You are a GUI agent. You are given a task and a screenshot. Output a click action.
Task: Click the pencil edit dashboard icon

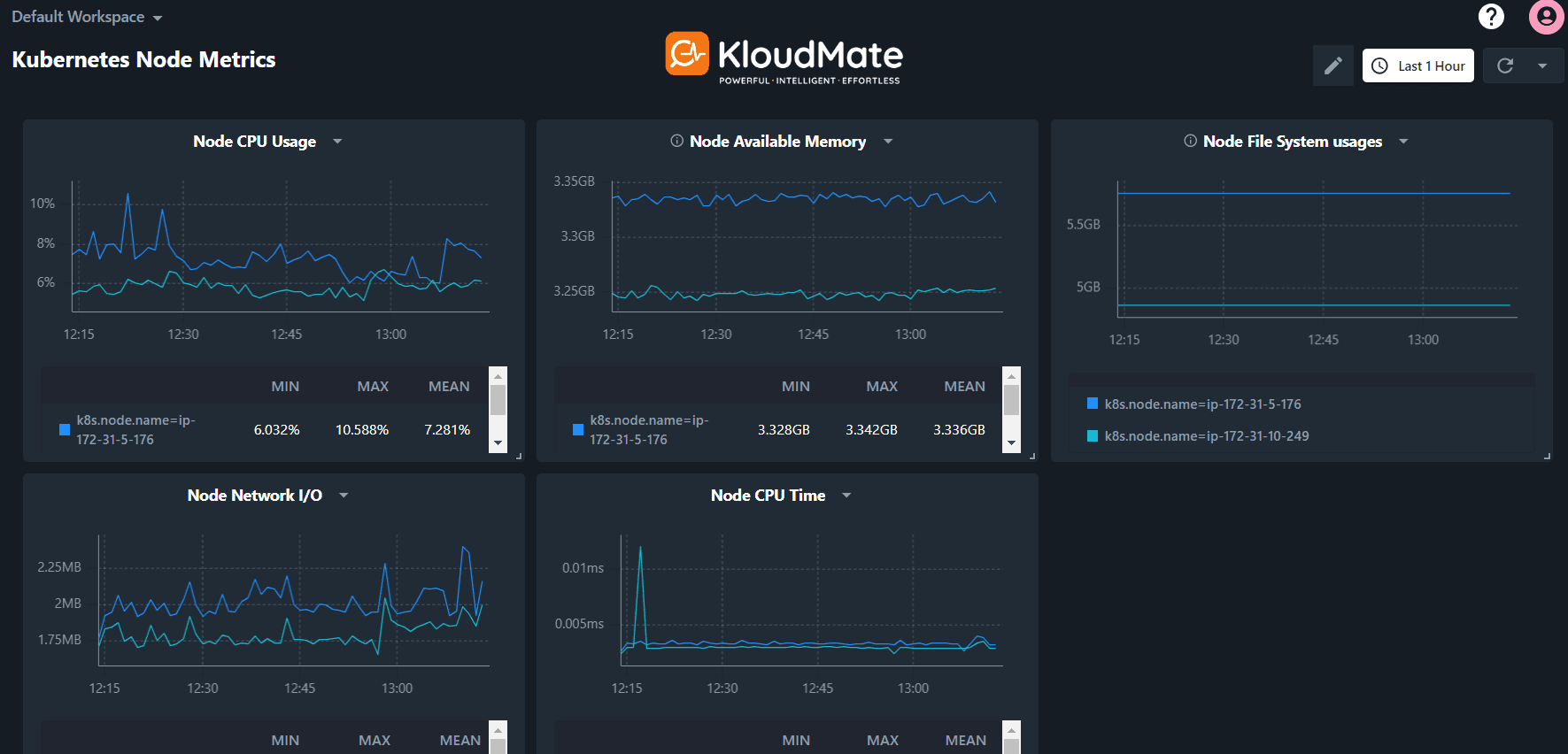[x=1332, y=65]
